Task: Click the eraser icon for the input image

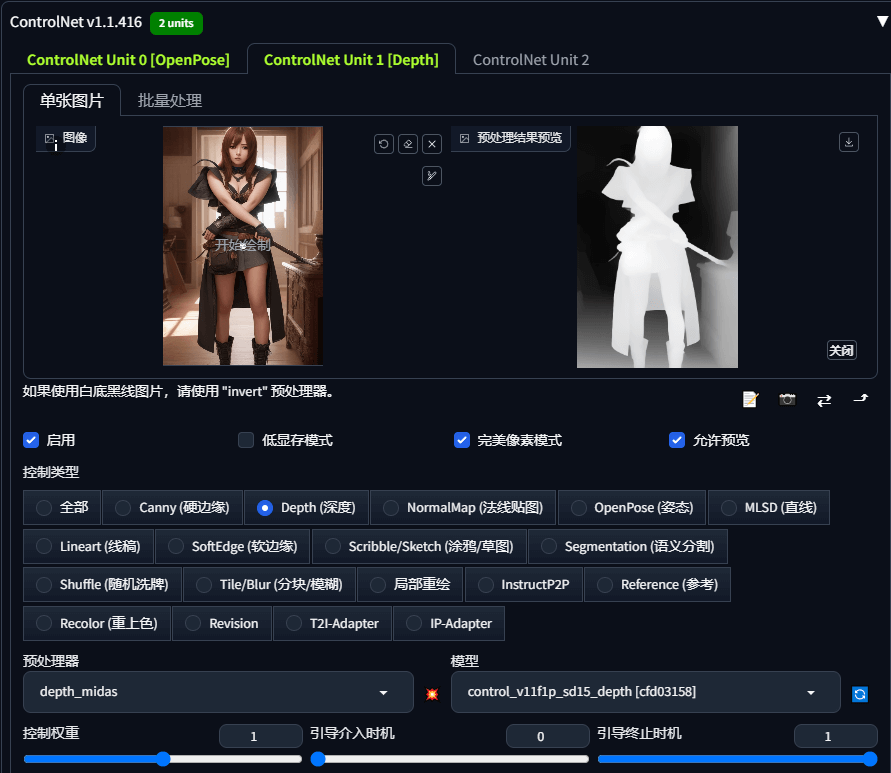Action: (x=408, y=144)
